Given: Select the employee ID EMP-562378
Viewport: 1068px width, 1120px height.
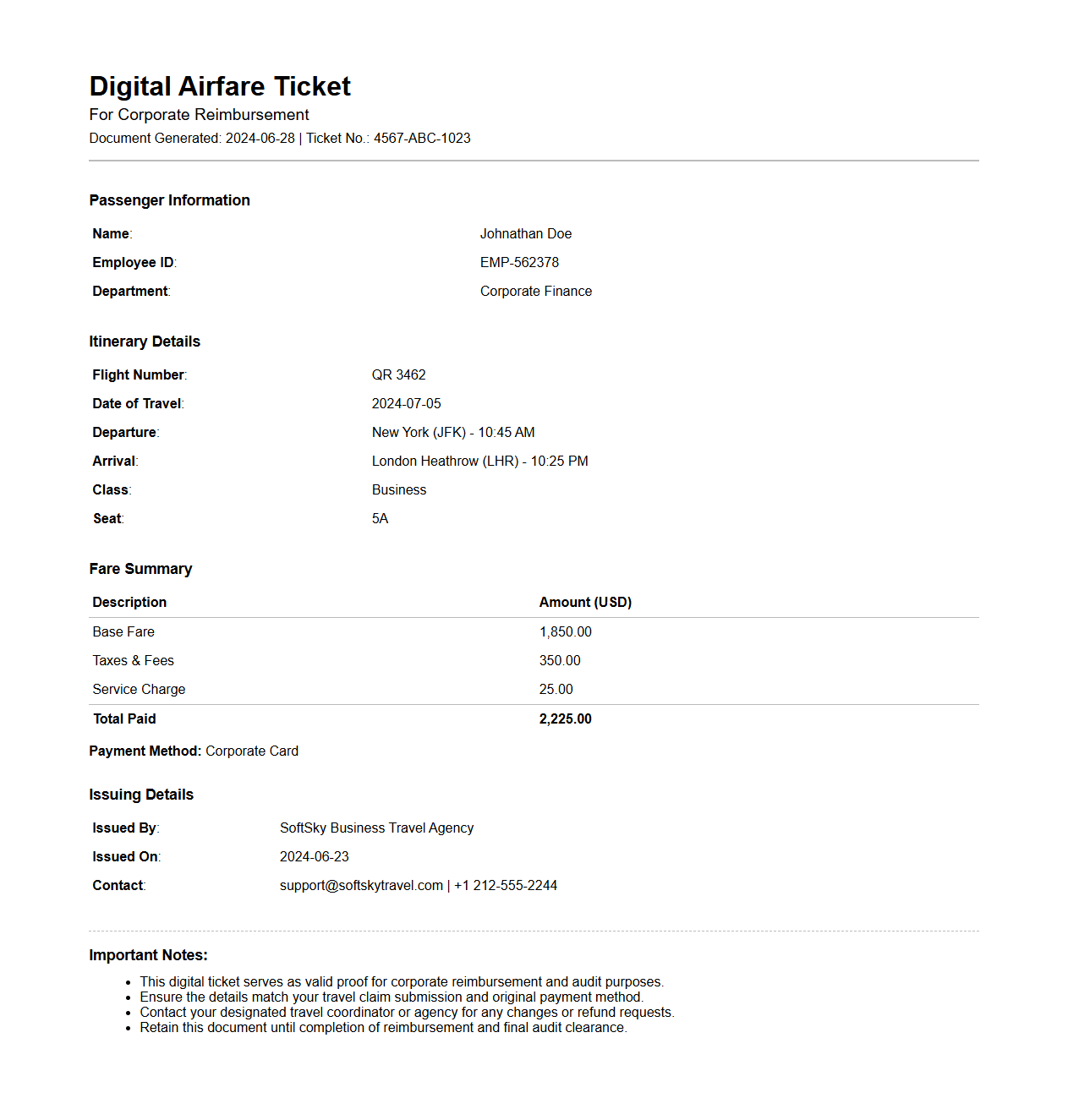Looking at the screenshot, I should point(519,263).
